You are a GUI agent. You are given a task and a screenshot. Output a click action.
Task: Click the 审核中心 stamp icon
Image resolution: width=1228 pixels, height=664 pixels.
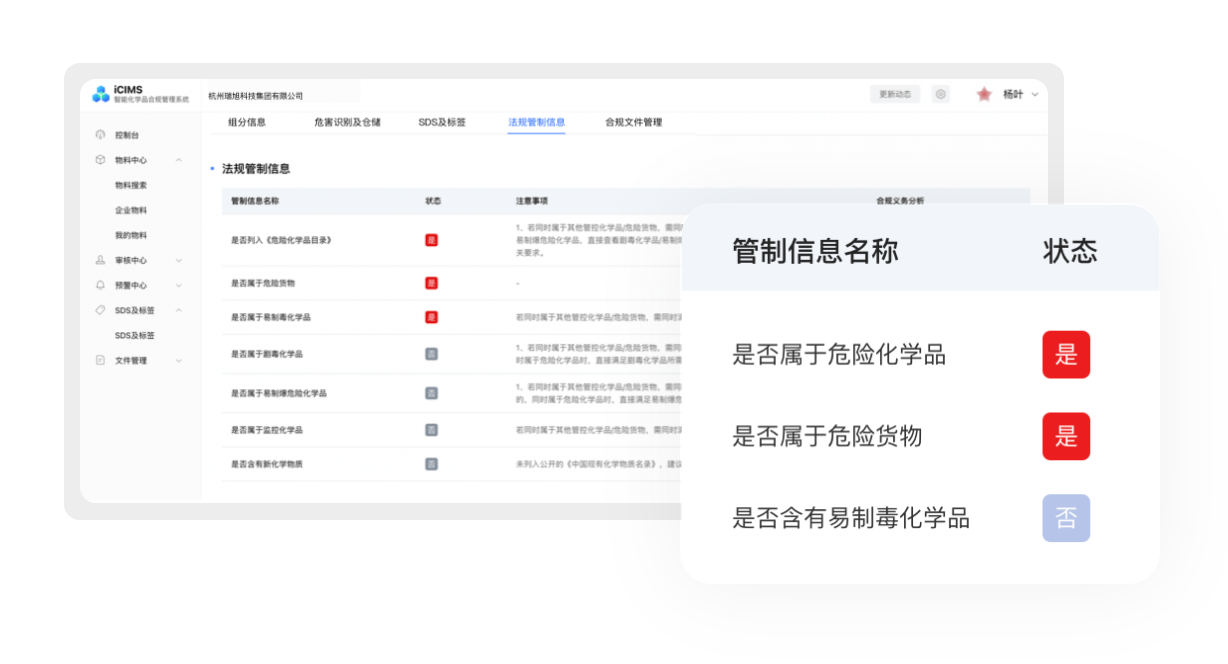(100, 260)
